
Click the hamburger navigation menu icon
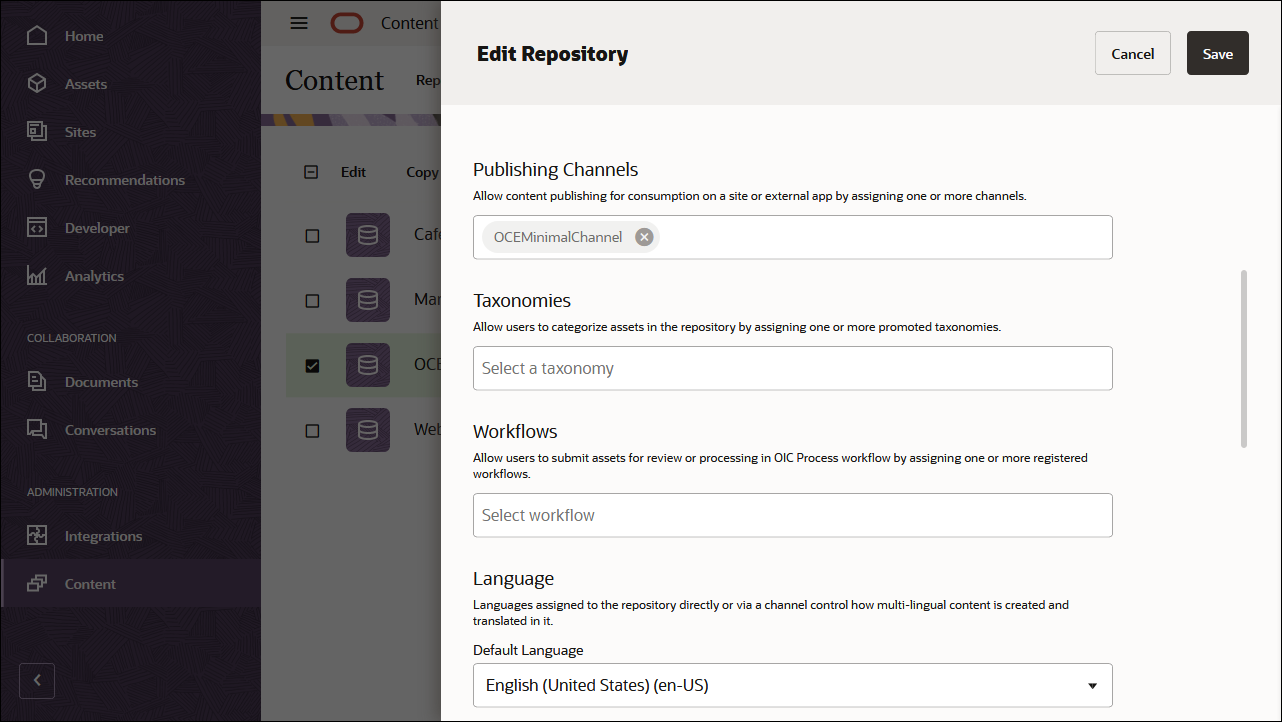point(298,23)
